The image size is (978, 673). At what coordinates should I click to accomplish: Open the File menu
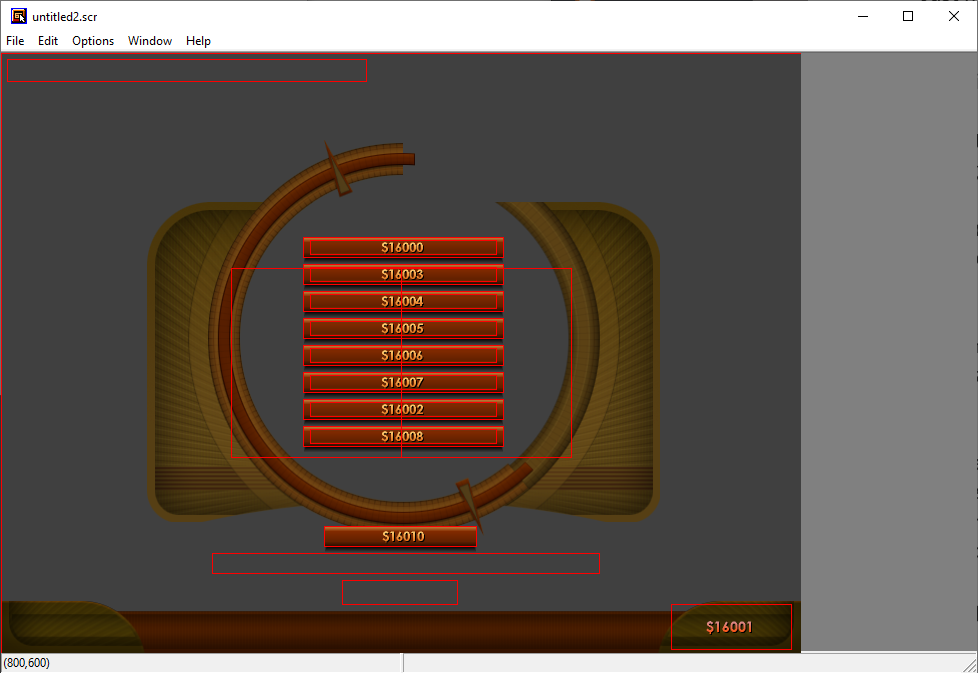pos(15,41)
